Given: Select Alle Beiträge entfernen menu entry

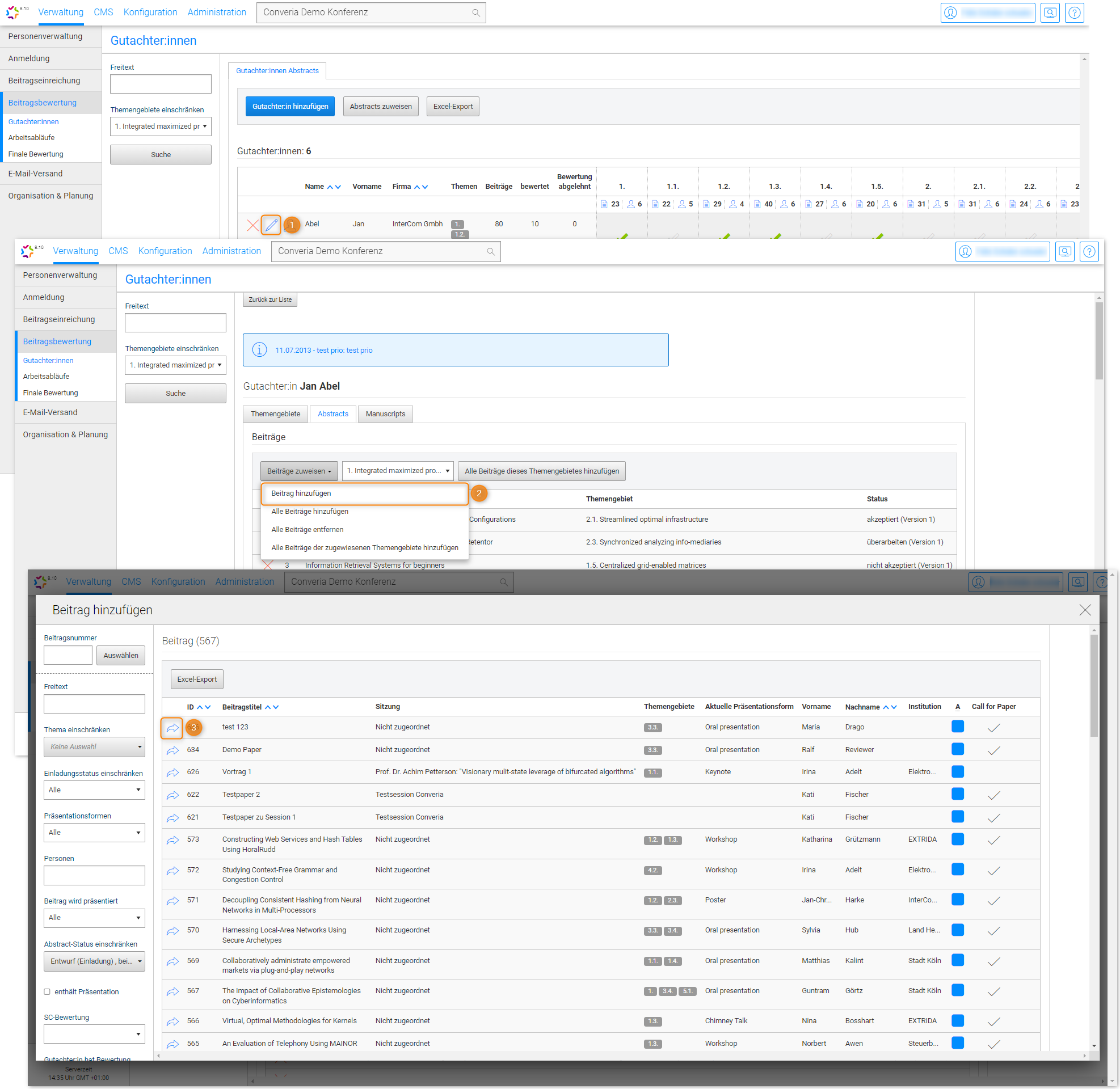Looking at the screenshot, I should (x=307, y=530).
